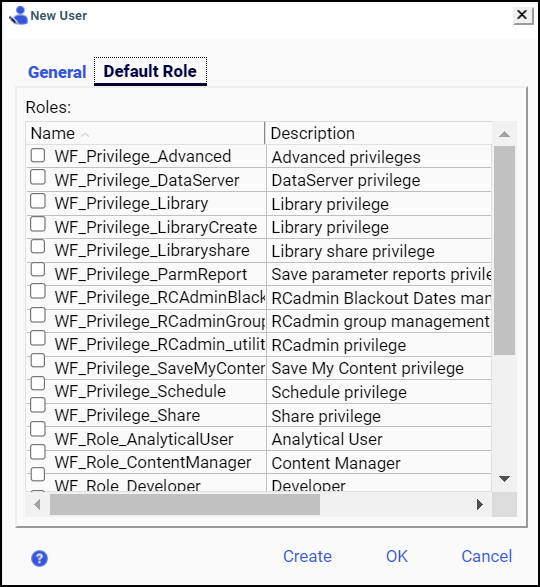540x587 pixels.
Task: Sort by the Name column header
Action: (x=145, y=133)
